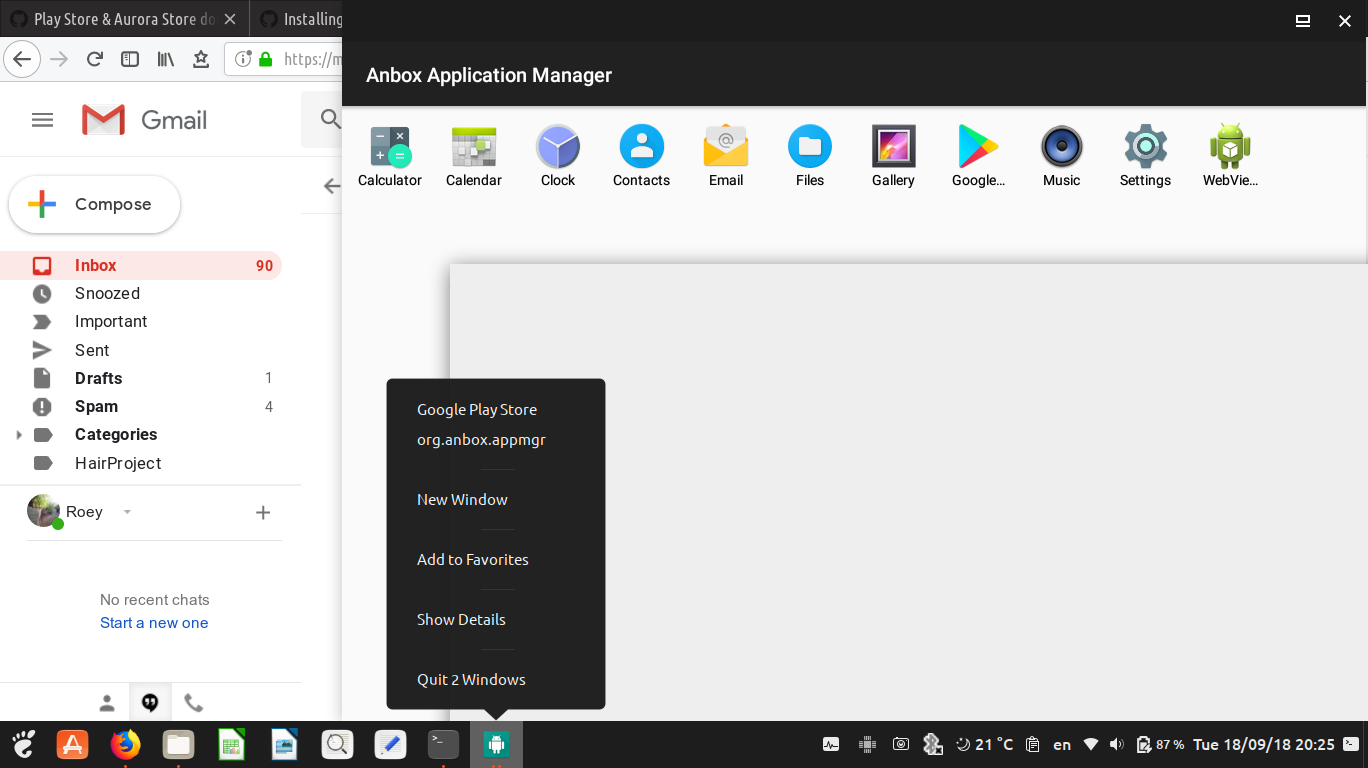Open the clipboard manager tray icon
Viewport: 1368px width, 768px height.
[x=1033, y=744]
